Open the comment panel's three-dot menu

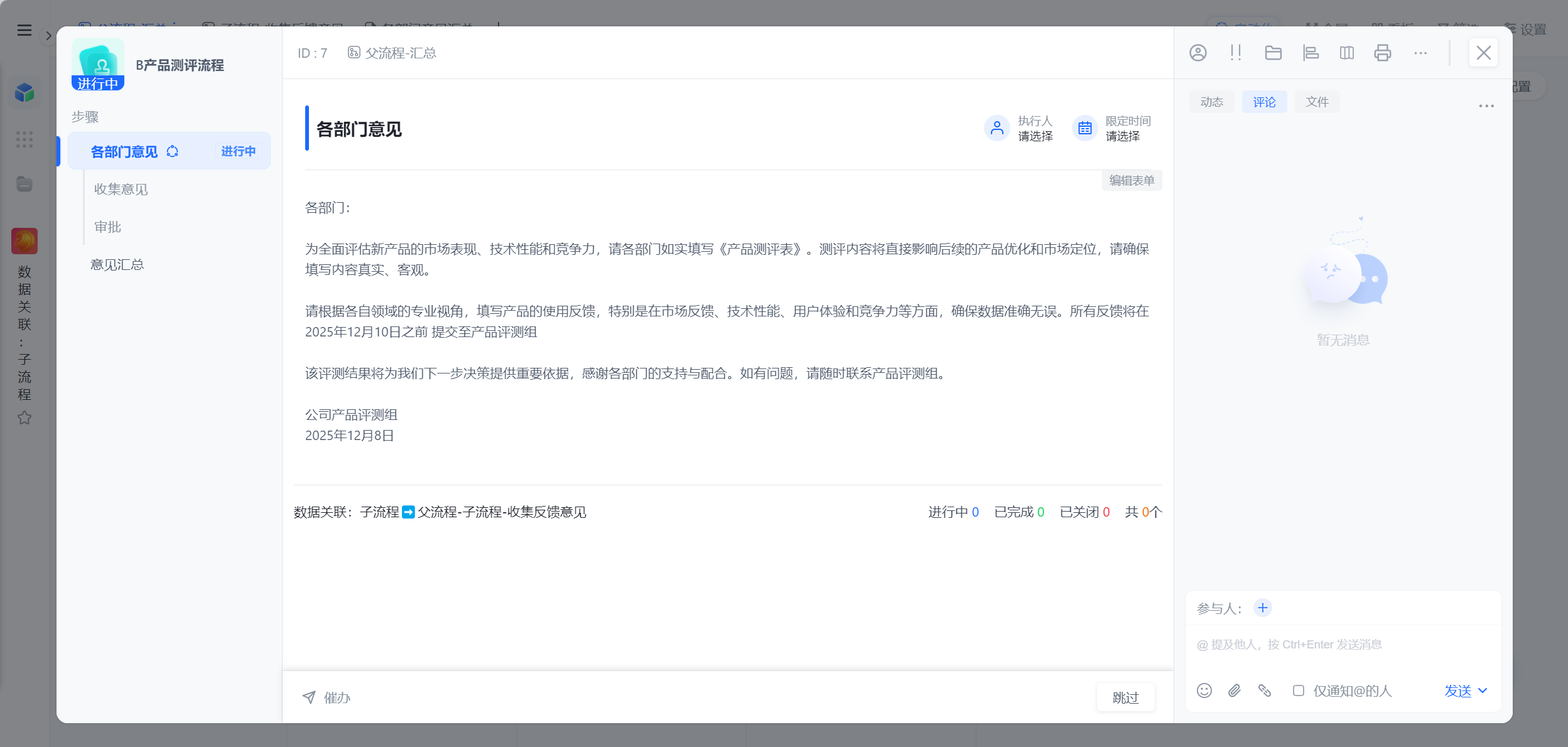coord(1486,105)
